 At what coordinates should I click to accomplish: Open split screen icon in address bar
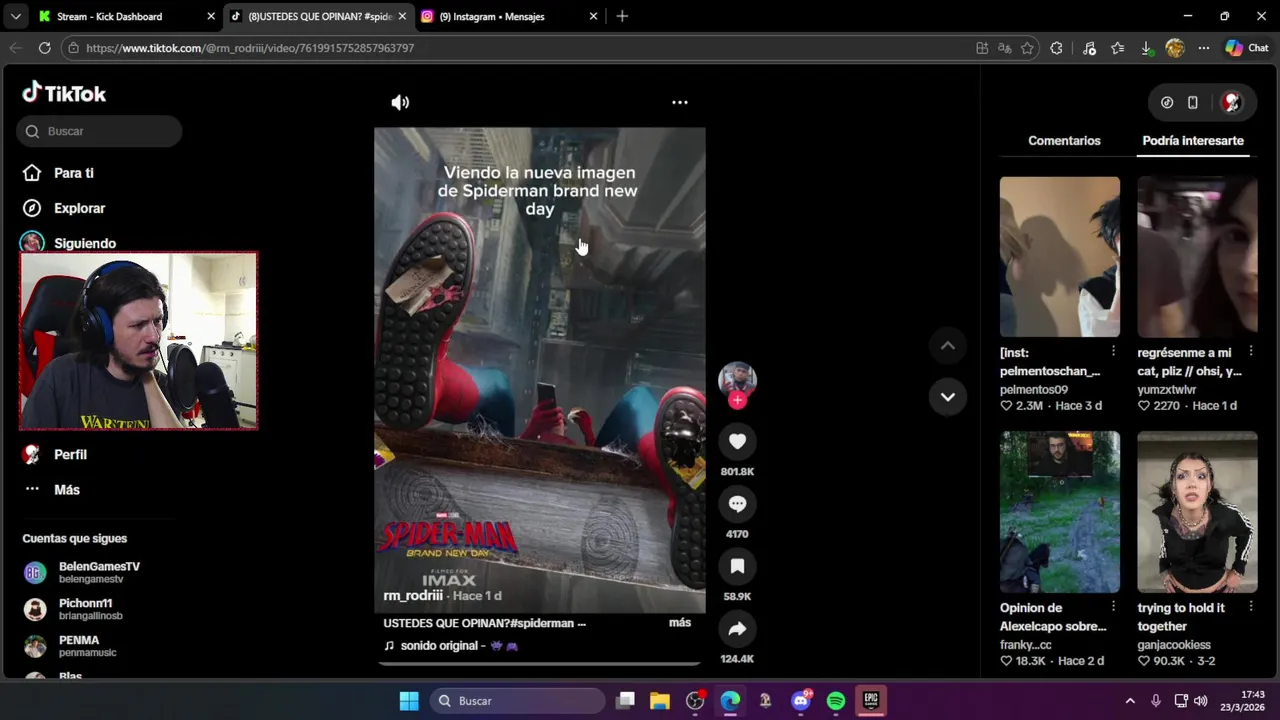pos(982,48)
